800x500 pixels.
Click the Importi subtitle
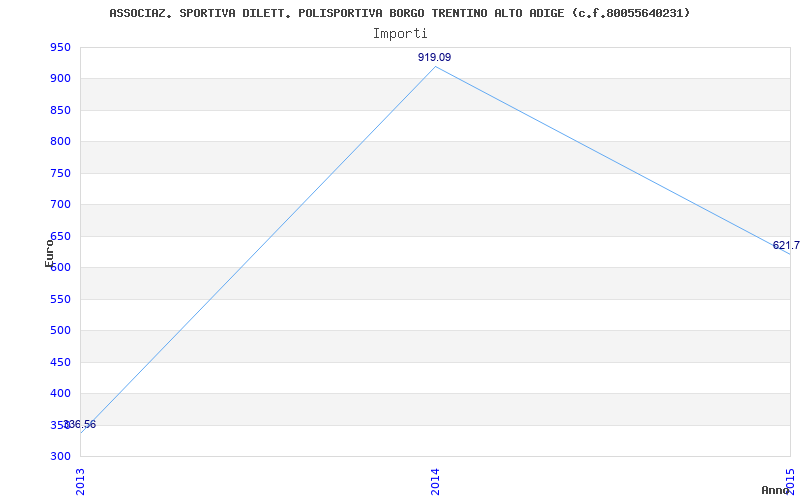(x=400, y=34)
